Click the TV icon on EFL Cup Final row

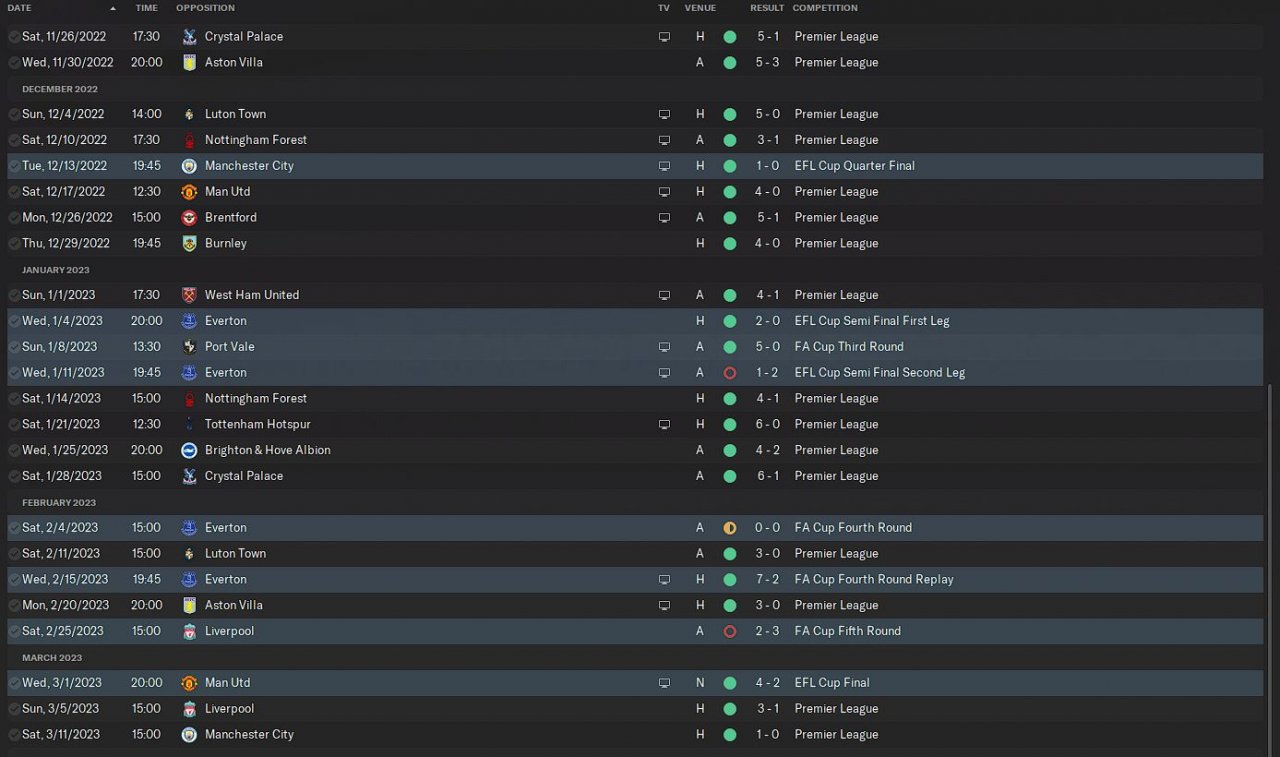point(664,683)
